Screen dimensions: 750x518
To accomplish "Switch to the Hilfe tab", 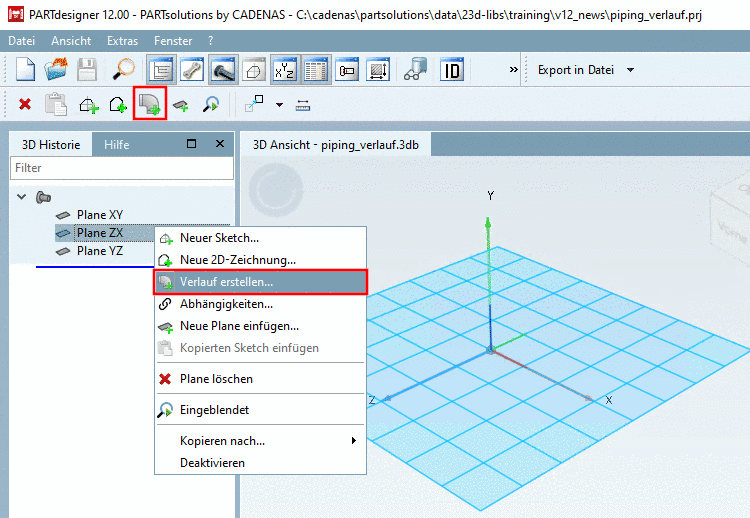I will 117,144.
